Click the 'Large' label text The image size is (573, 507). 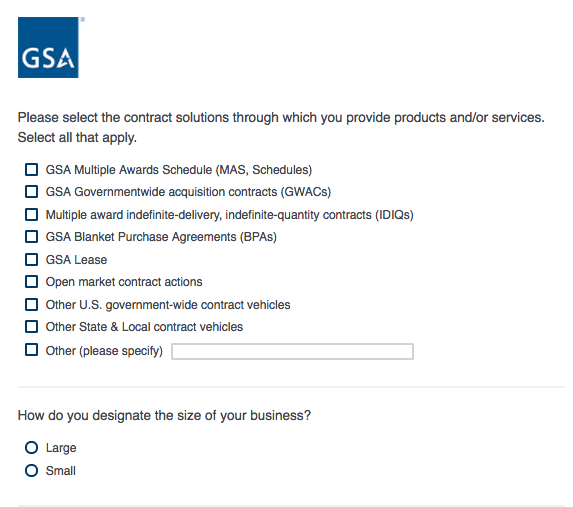(x=61, y=448)
